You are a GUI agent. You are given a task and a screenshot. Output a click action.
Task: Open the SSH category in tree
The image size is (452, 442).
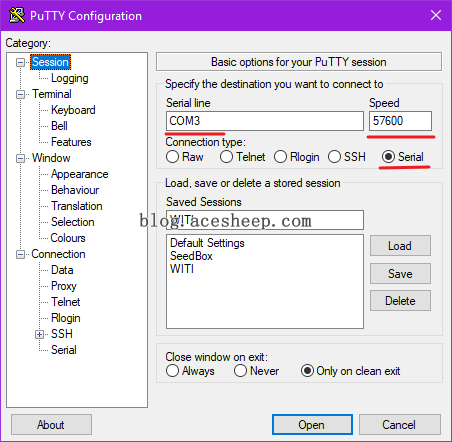click(x=62, y=334)
